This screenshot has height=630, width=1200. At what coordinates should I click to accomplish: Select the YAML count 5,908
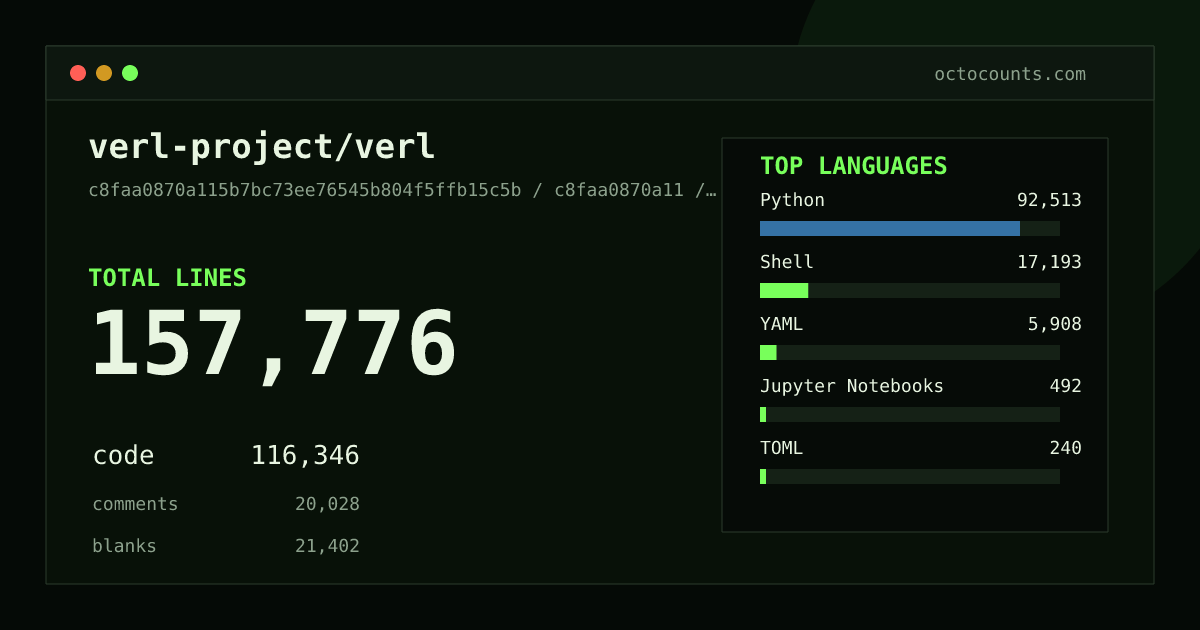click(1055, 324)
